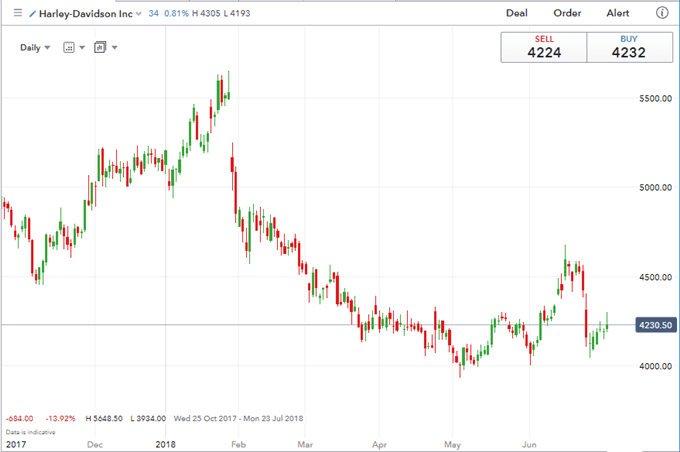Image resolution: width=680 pixels, height=452 pixels.
Task: Click the H 4305 daily high in header
Action: 206,13
